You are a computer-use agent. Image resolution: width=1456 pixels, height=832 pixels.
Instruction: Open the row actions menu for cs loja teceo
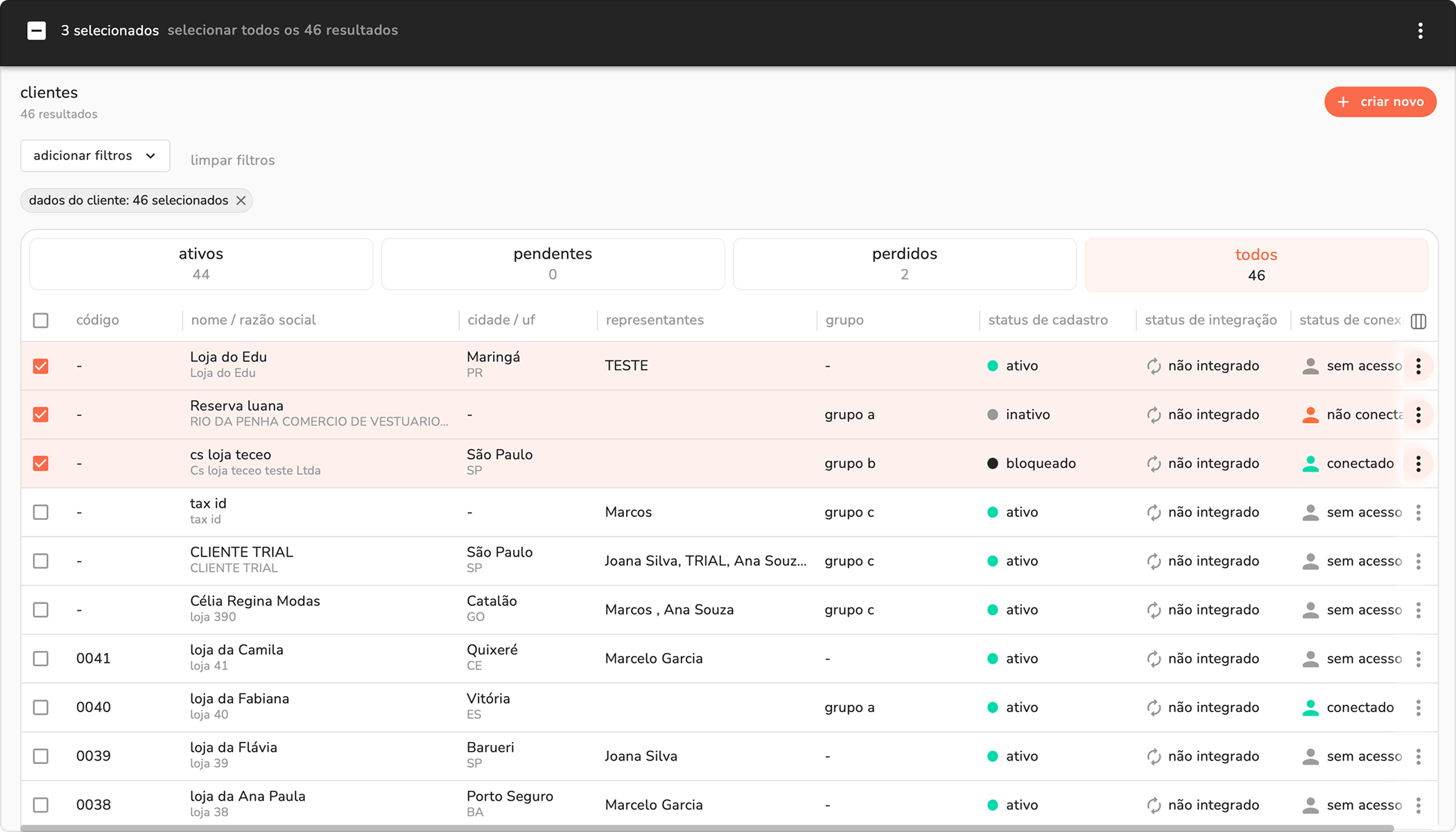click(x=1419, y=464)
